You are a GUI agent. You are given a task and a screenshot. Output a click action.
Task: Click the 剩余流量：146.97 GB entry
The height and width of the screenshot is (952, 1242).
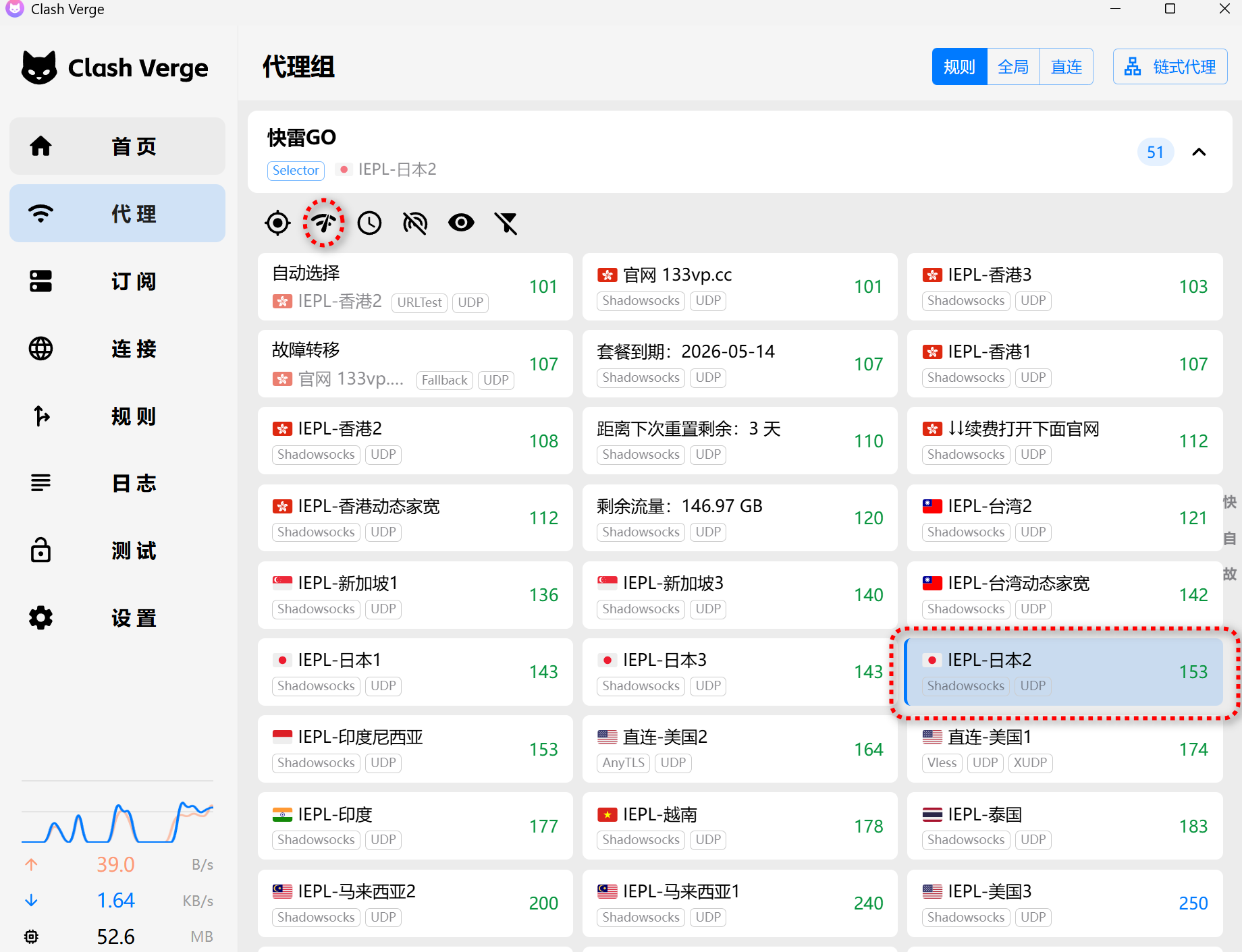click(x=740, y=518)
